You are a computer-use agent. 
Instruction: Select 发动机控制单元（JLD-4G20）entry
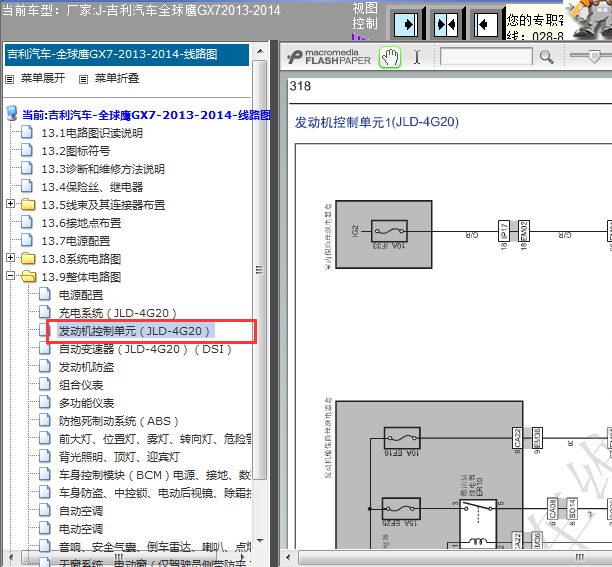tap(134, 331)
